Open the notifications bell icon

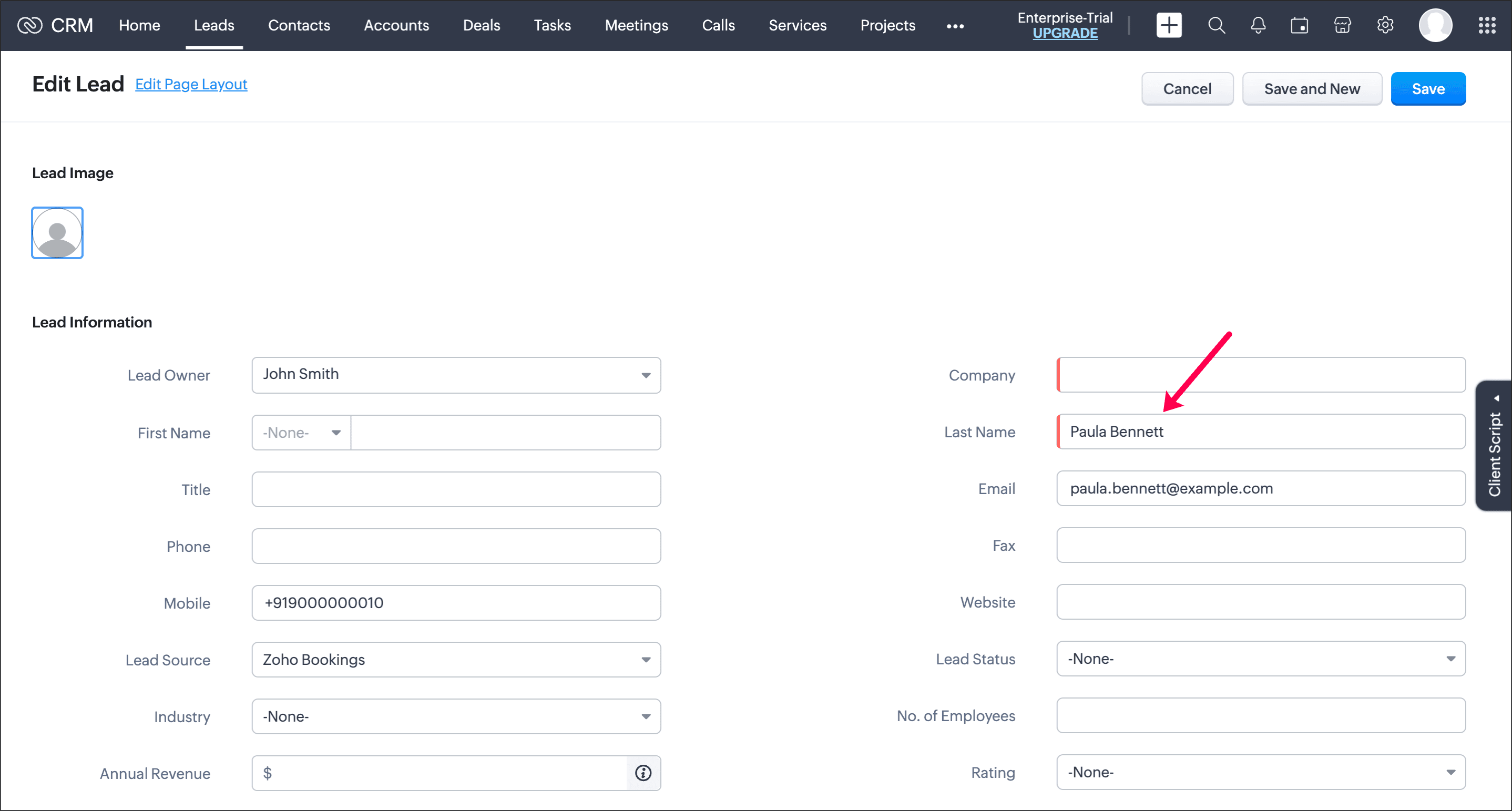(1257, 25)
